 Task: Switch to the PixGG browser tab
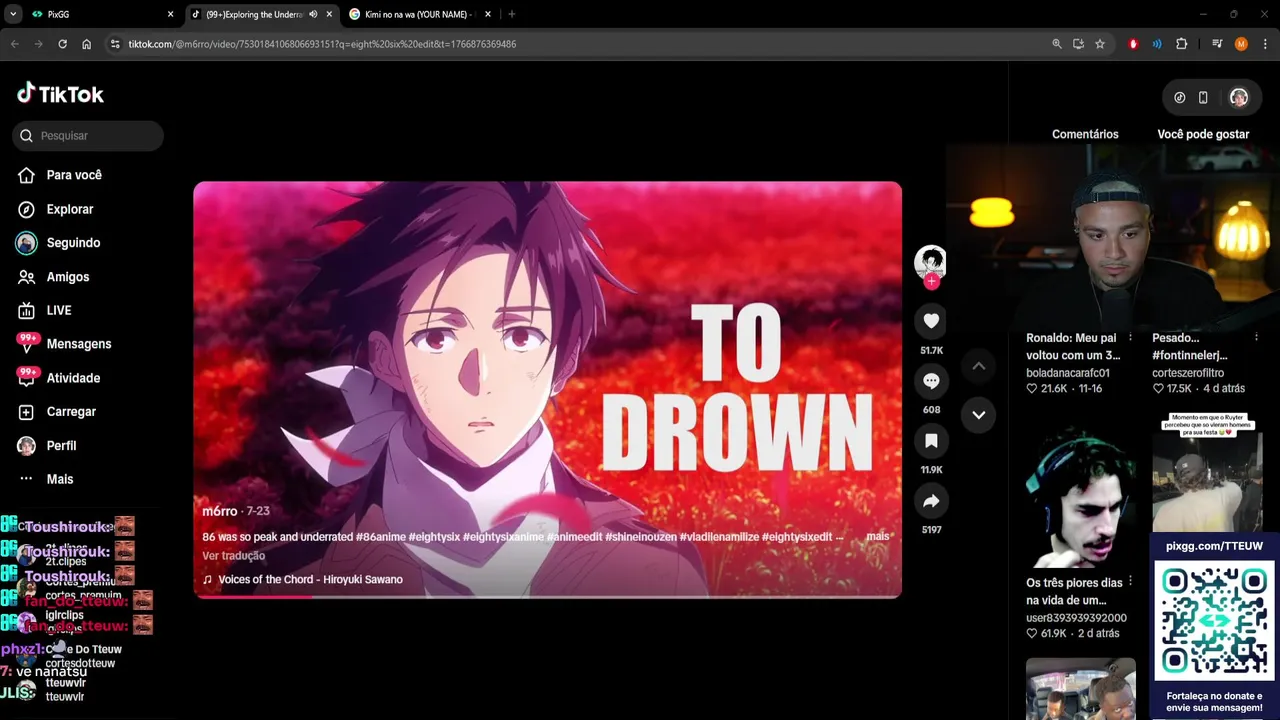tap(100, 14)
